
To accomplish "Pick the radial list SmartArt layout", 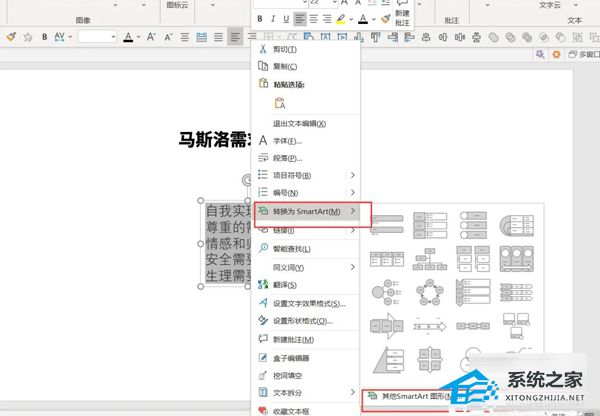I will tap(387, 292).
